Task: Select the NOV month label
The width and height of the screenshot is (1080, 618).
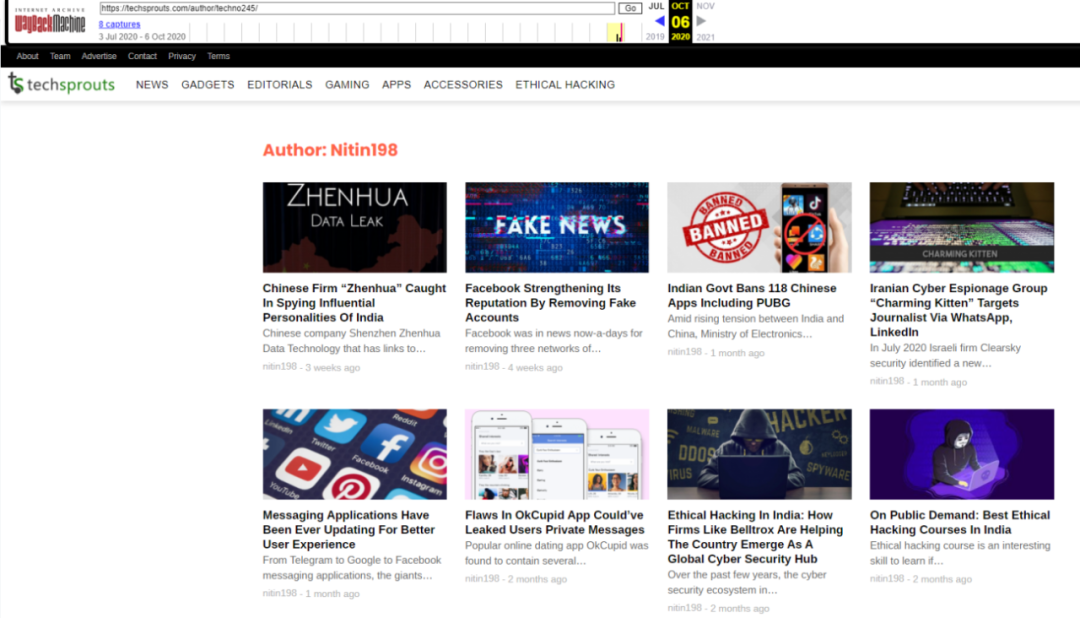Action: [x=705, y=6]
